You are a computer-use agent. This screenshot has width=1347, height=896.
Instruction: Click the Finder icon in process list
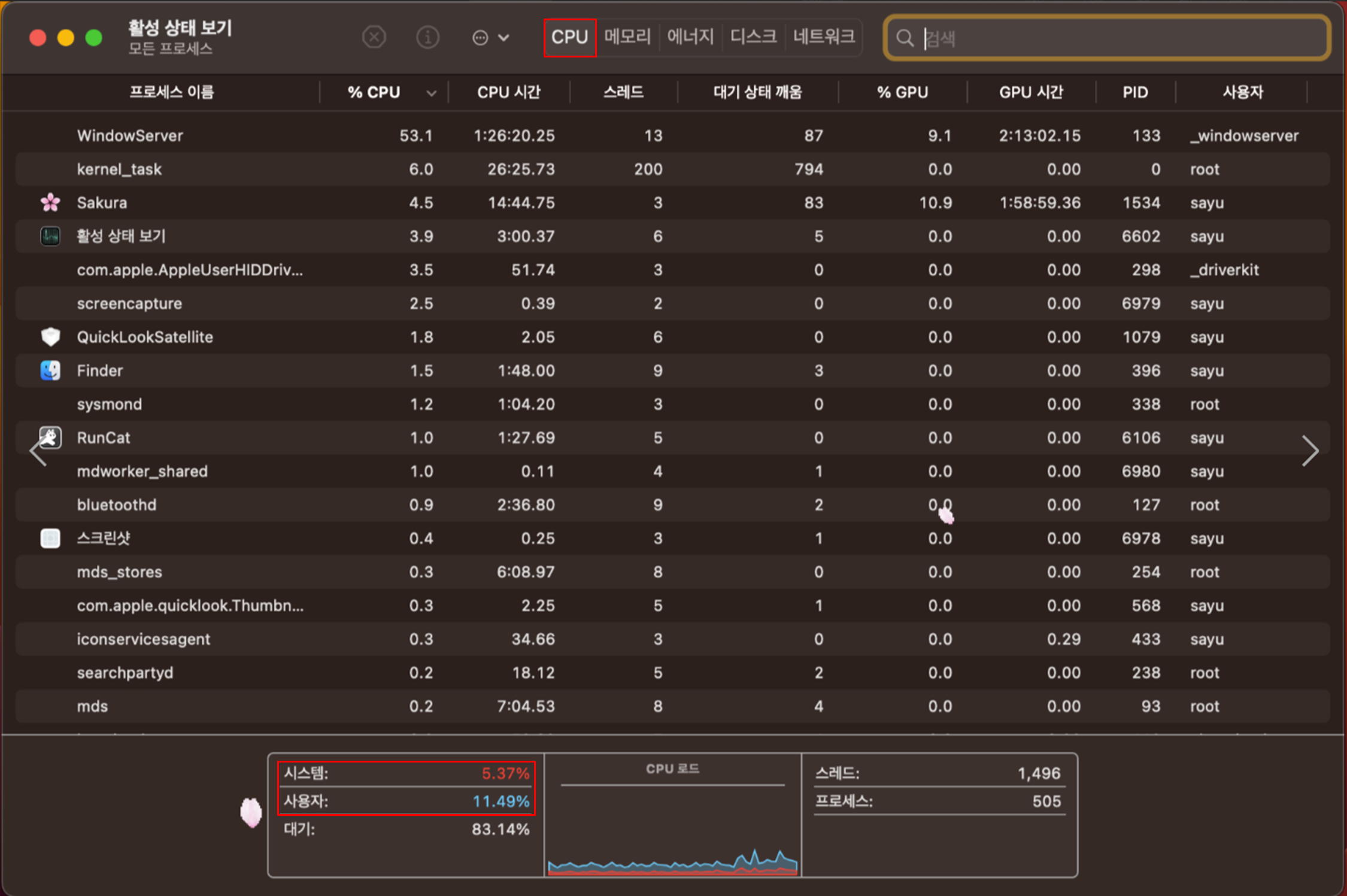pyautogui.click(x=50, y=370)
